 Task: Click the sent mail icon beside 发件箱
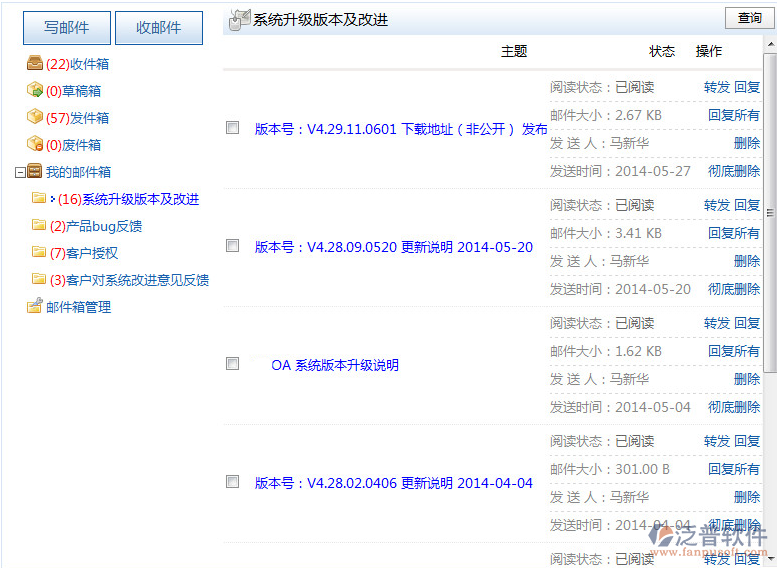(34, 118)
